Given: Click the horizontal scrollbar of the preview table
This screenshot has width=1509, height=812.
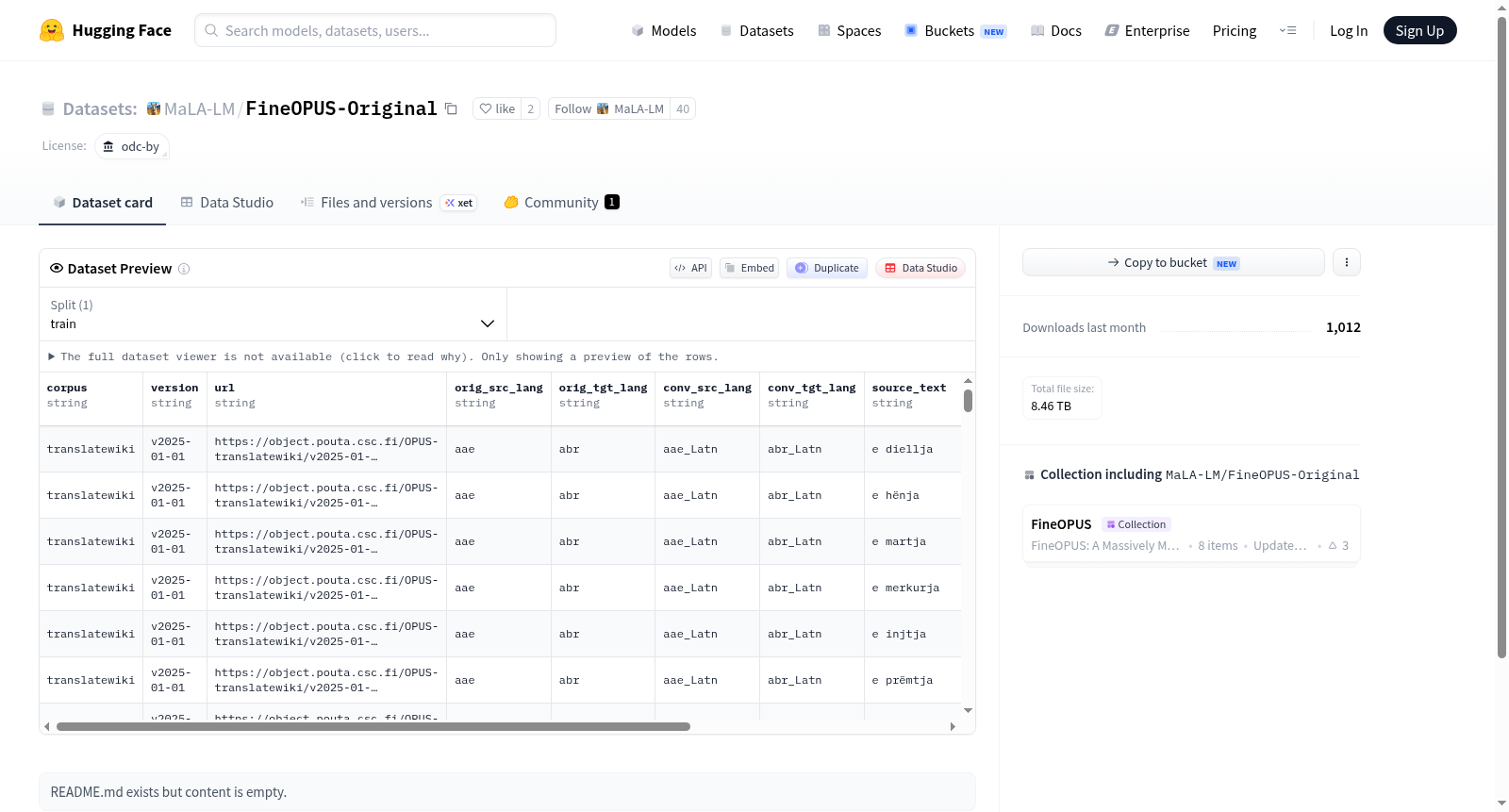Looking at the screenshot, I should tap(373, 727).
